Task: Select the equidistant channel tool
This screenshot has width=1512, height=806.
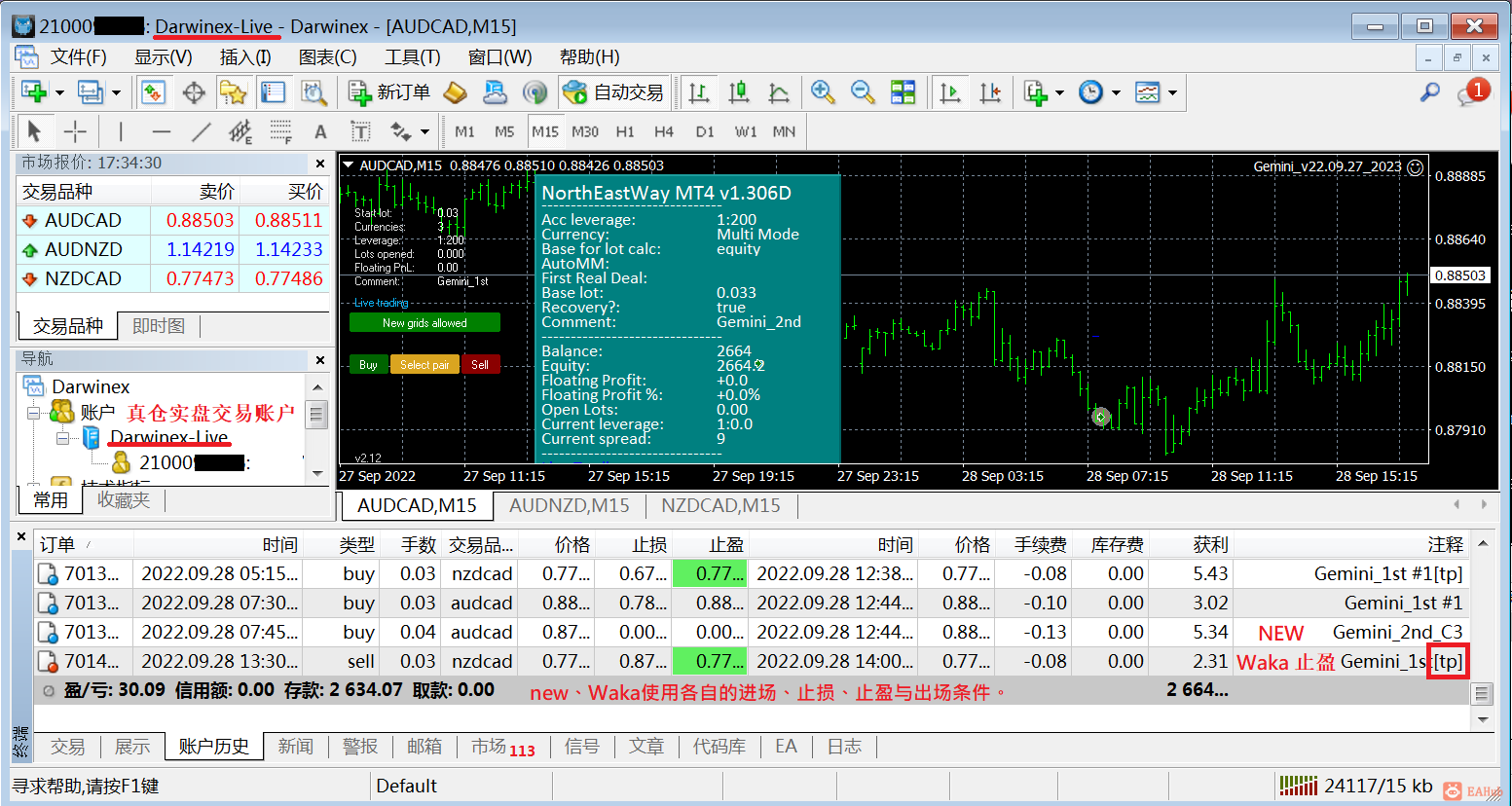Action: (240, 131)
